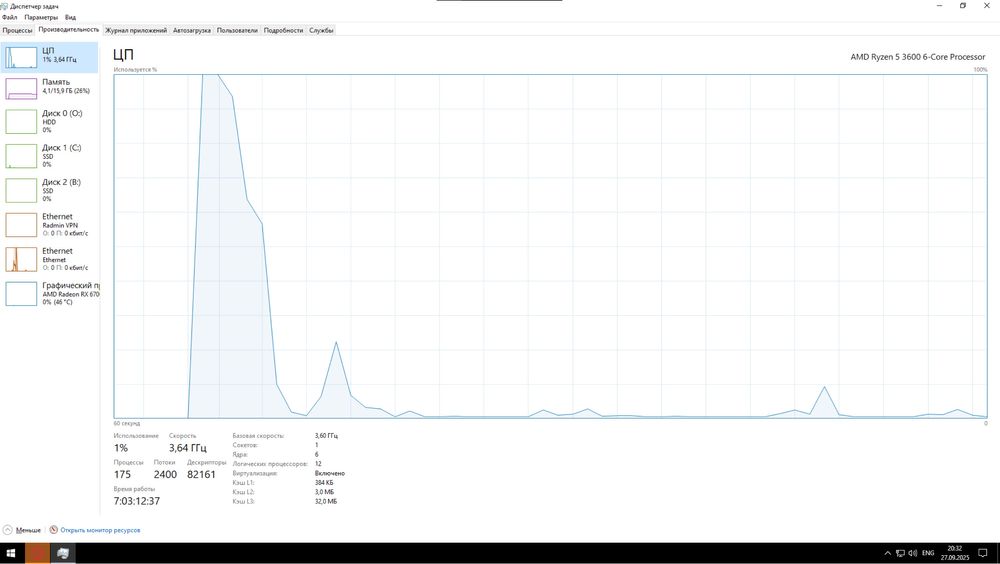
Task: Click the Меньше label
Action: coord(28,530)
